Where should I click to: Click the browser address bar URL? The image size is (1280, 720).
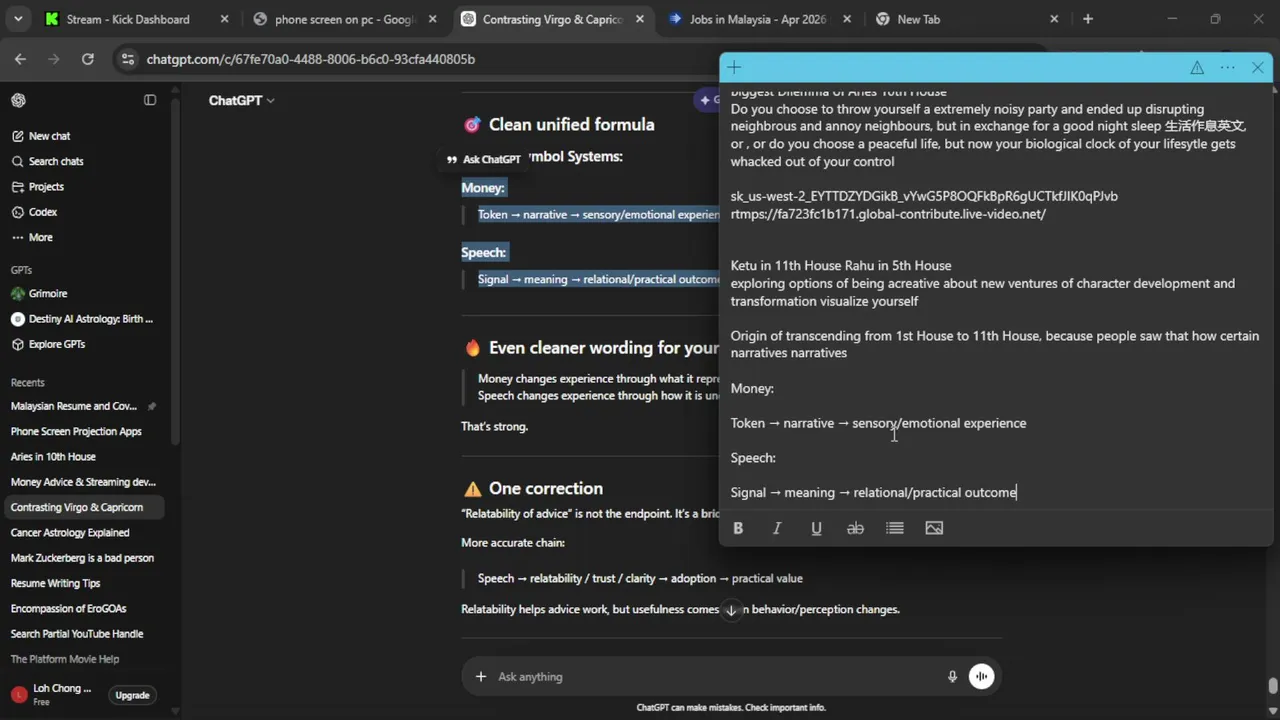[311, 59]
